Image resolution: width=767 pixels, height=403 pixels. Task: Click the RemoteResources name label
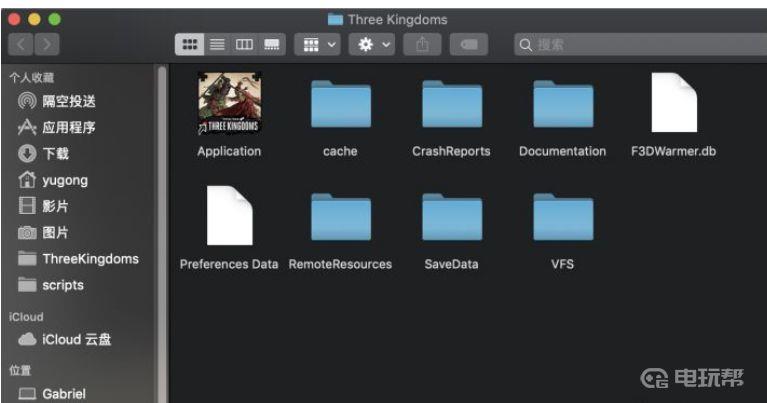pyautogui.click(x=340, y=265)
